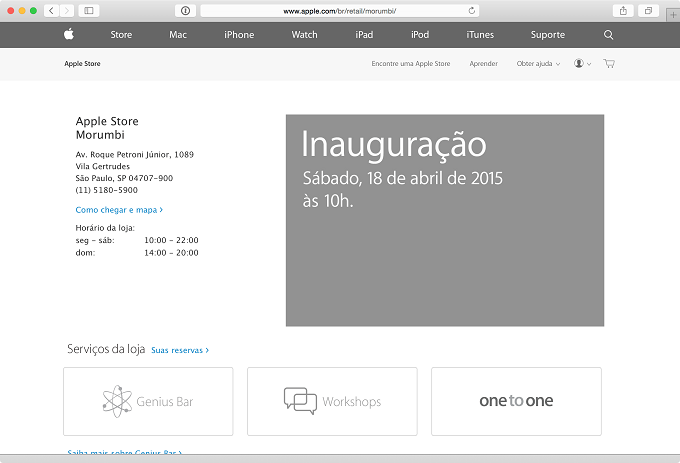Click the Aprender link
Viewport: 680px width, 463px height.
(x=484, y=63)
